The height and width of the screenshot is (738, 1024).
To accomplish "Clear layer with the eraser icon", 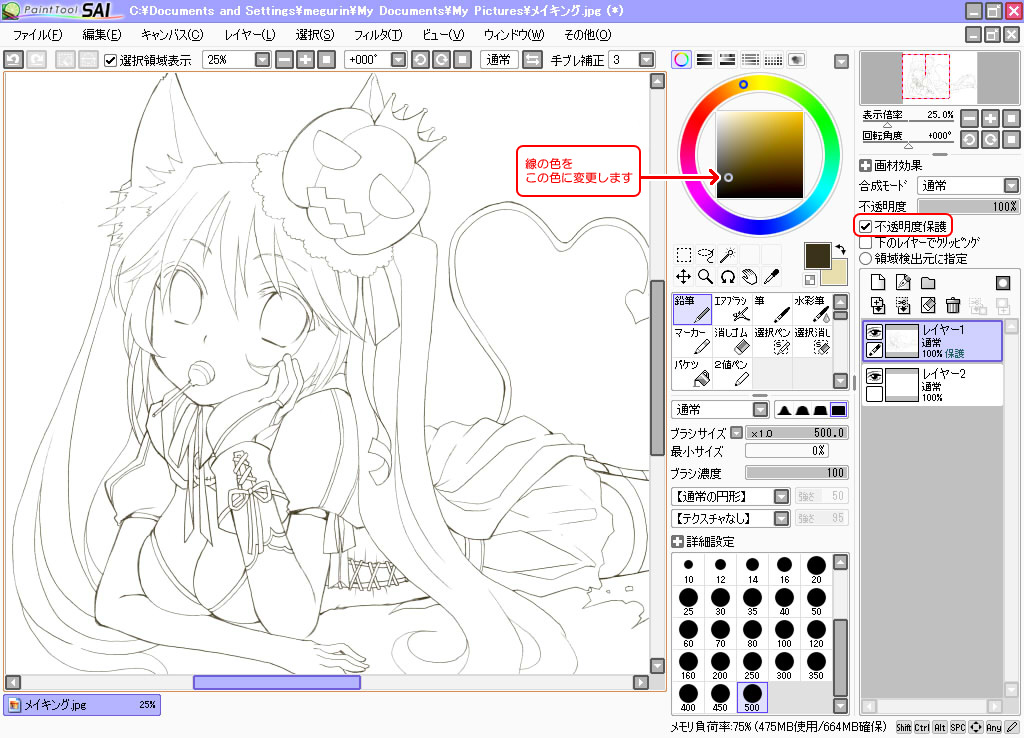I will tap(928, 305).
